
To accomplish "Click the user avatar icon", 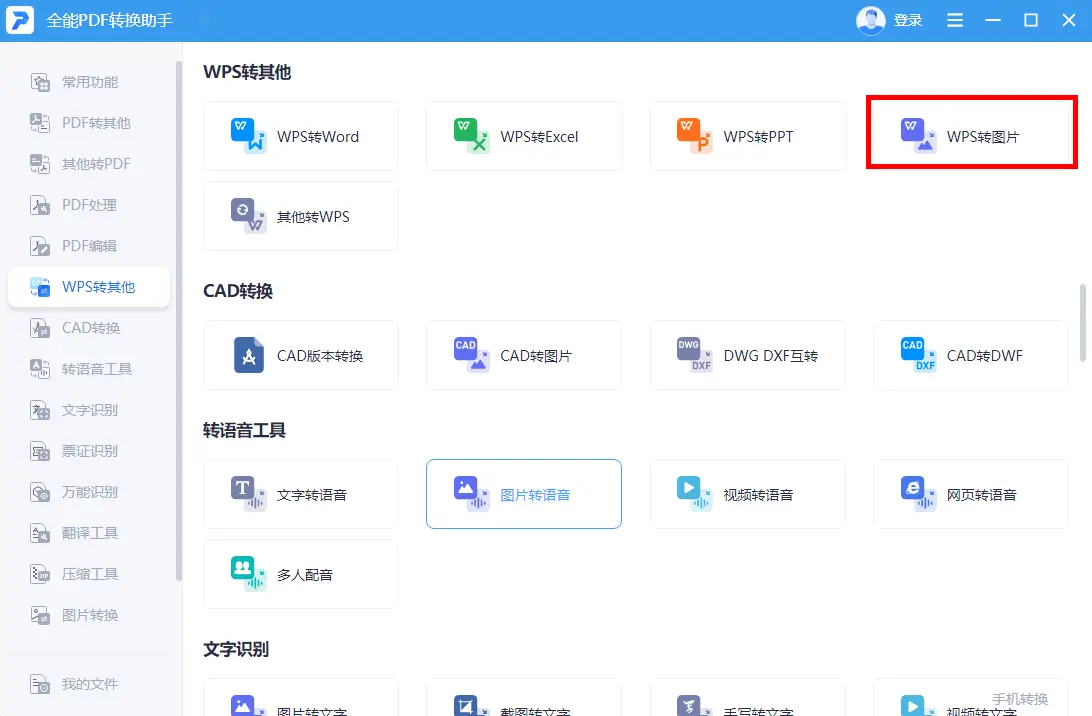I will click(871, 20).
